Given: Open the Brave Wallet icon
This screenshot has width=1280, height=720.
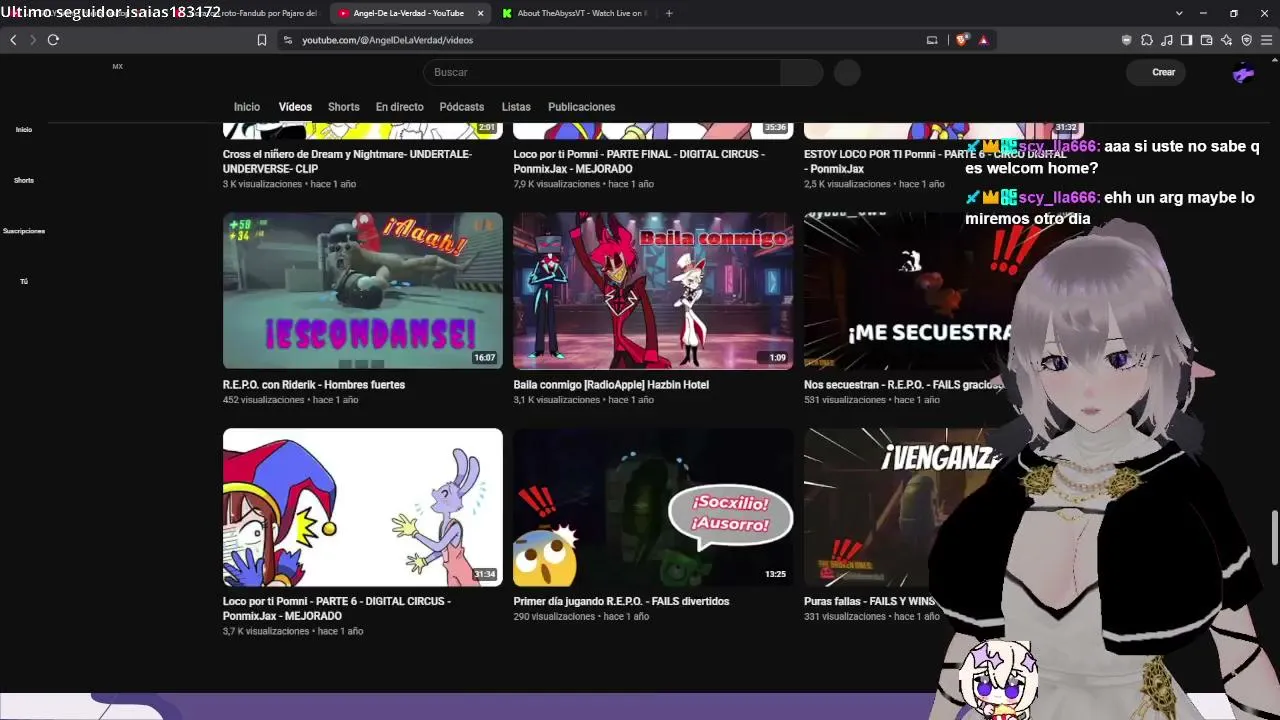Looking at the screenshot, I should point(1206,40).
